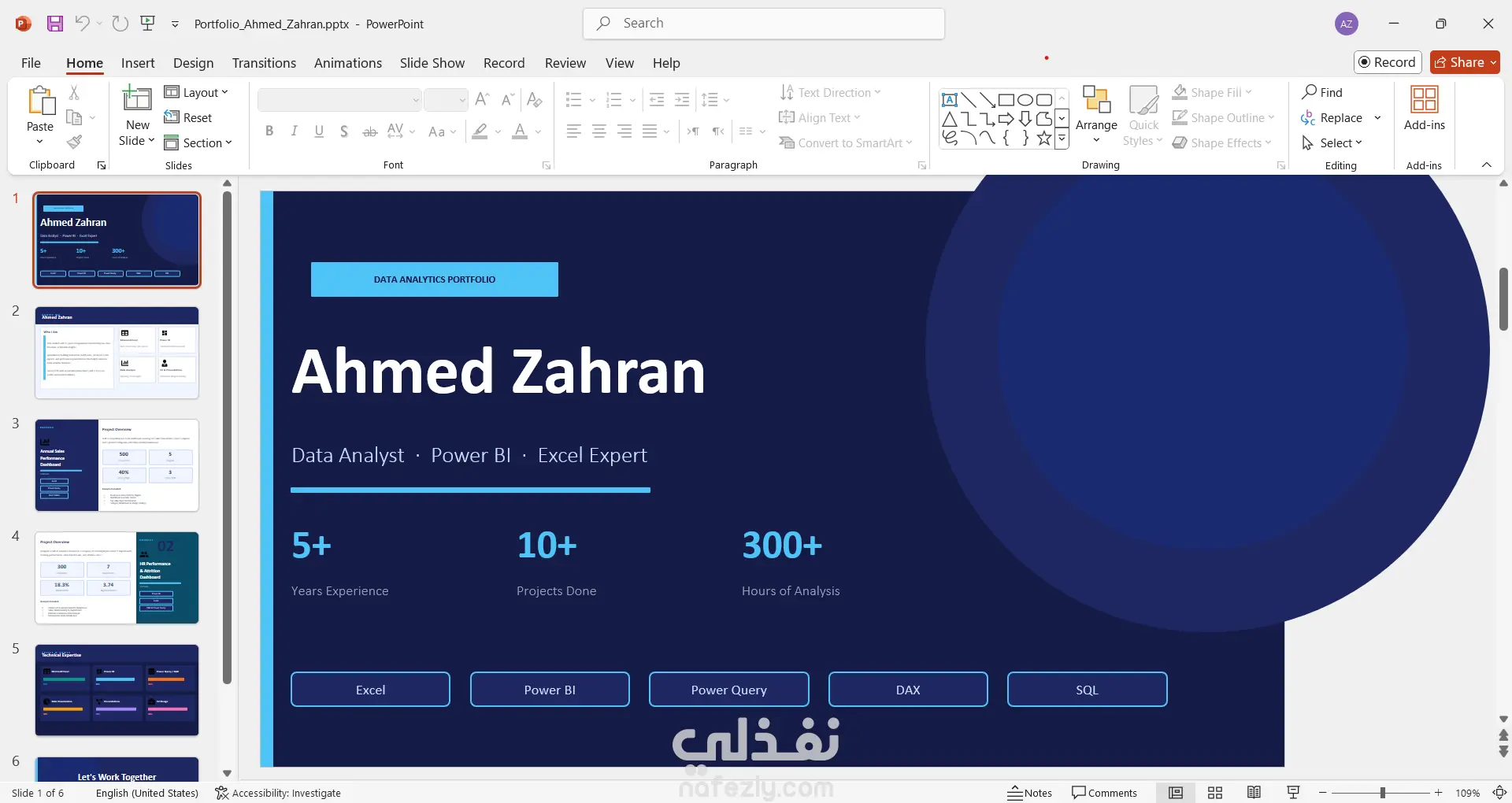Justify the text

point(650,131)
